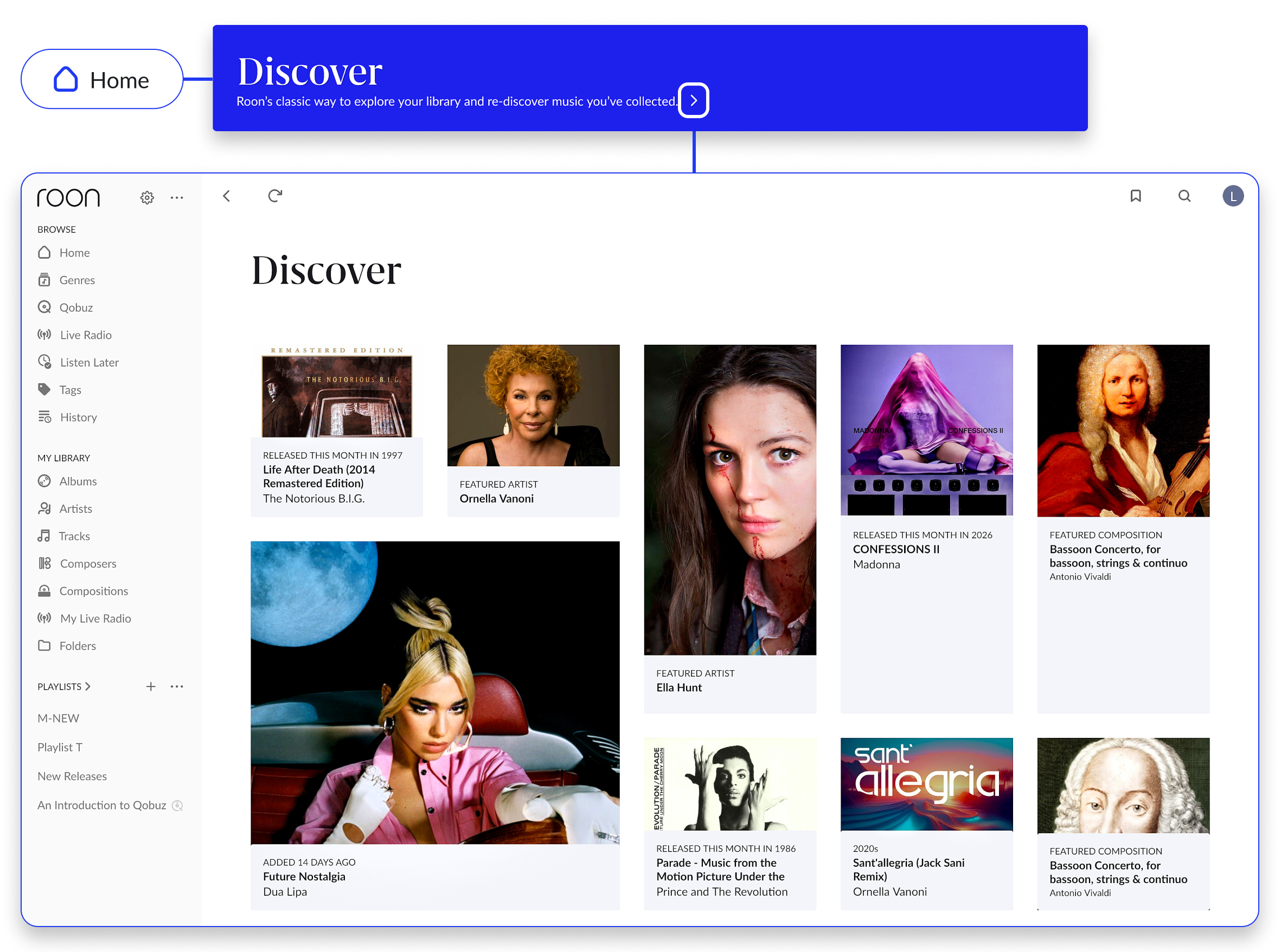Click the arrow button in Discover banner
1281x952 pixels.
(694, 100)
